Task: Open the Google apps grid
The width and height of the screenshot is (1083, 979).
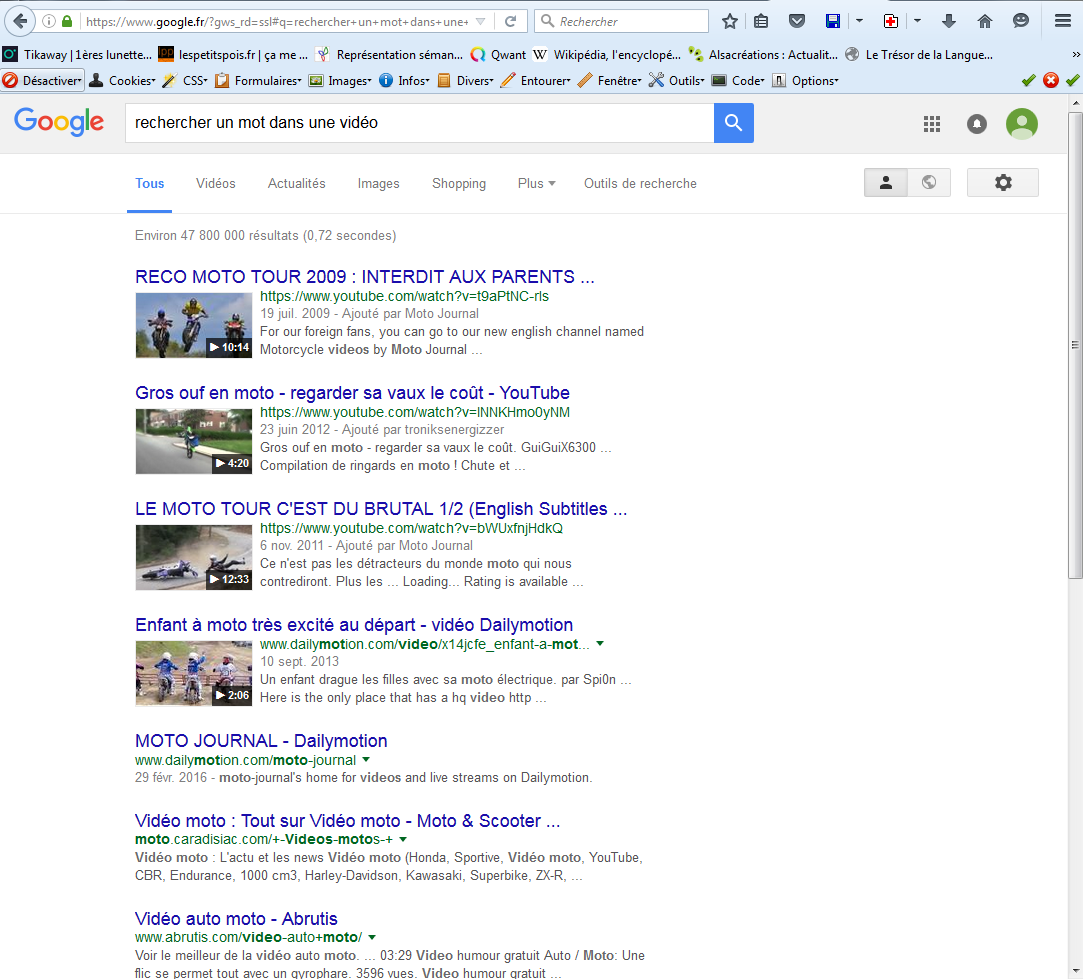Action: 932,123
